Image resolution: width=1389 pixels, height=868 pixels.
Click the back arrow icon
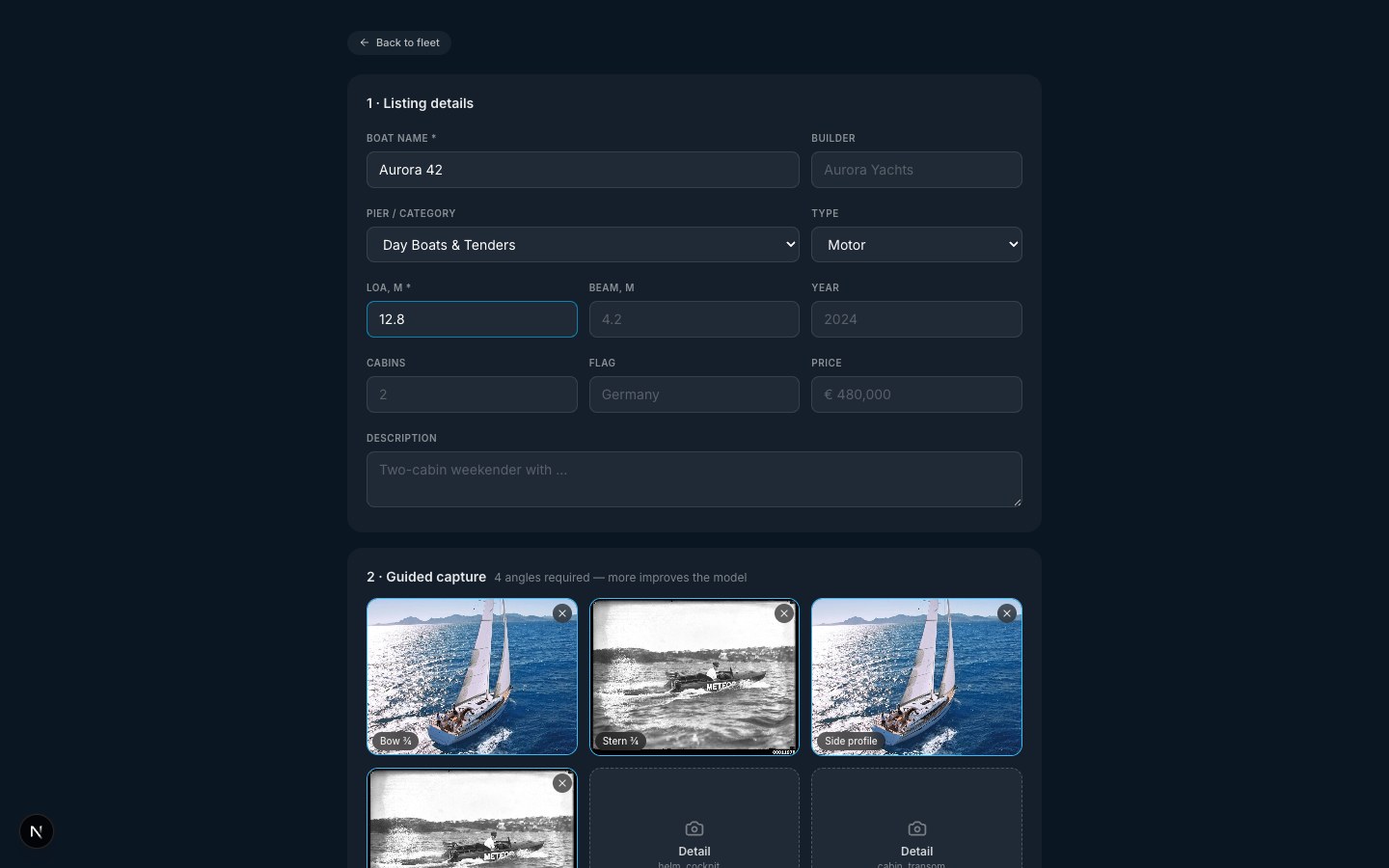tap(365, 42)
